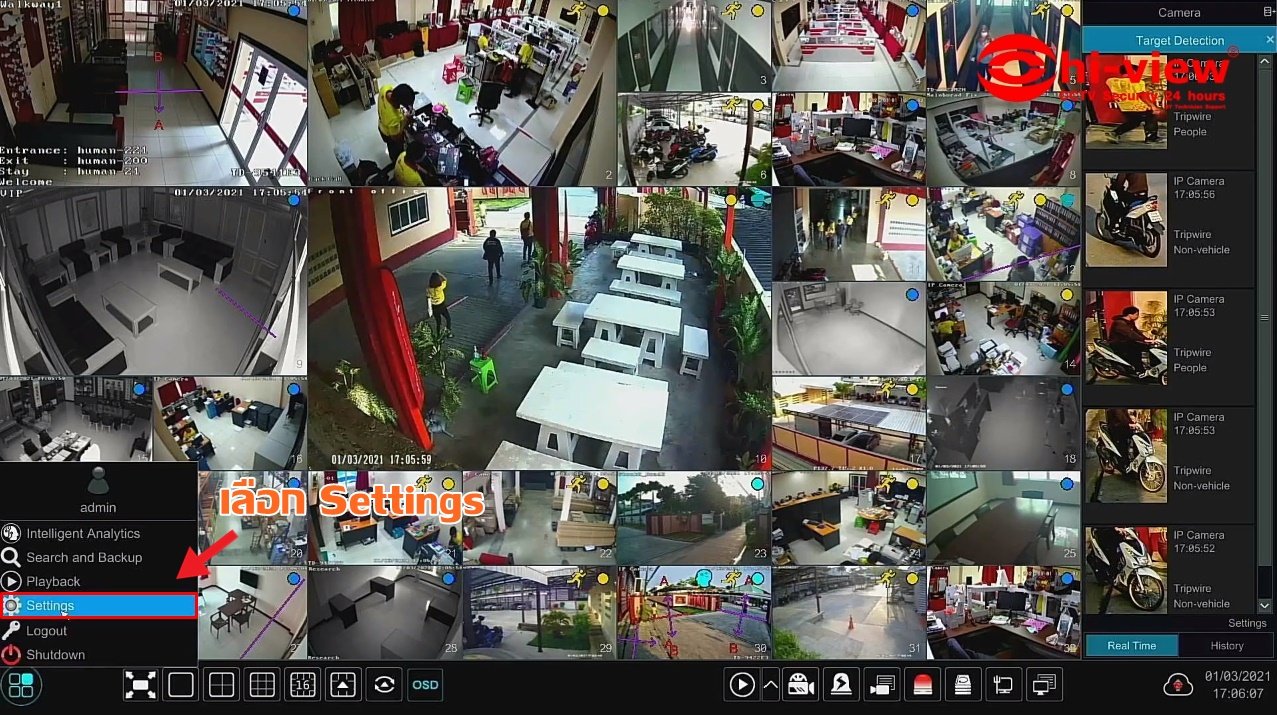
Task: Enter full screen display mode
Action: click(x=140, y=684)
